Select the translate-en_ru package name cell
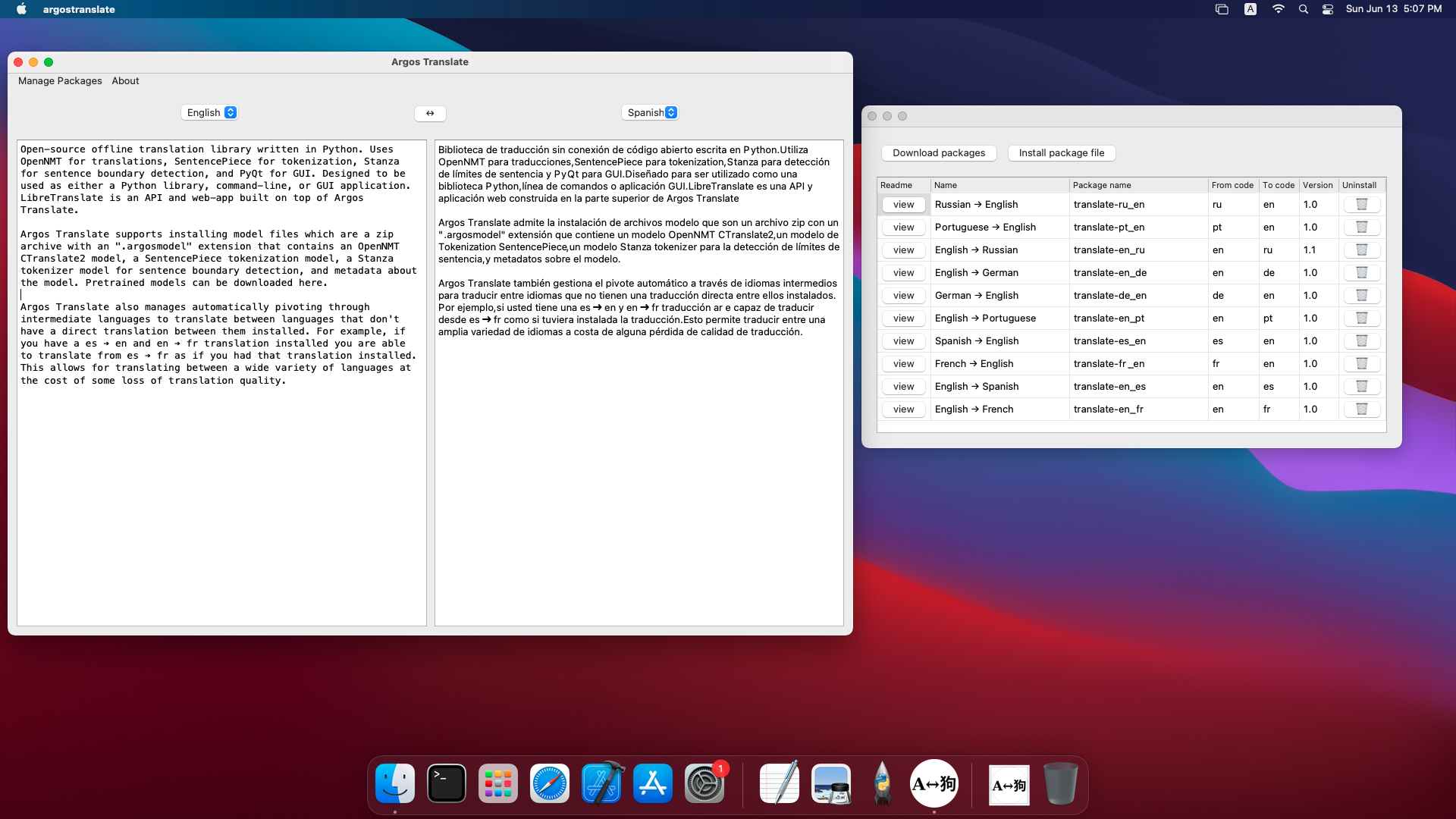 1139,250
